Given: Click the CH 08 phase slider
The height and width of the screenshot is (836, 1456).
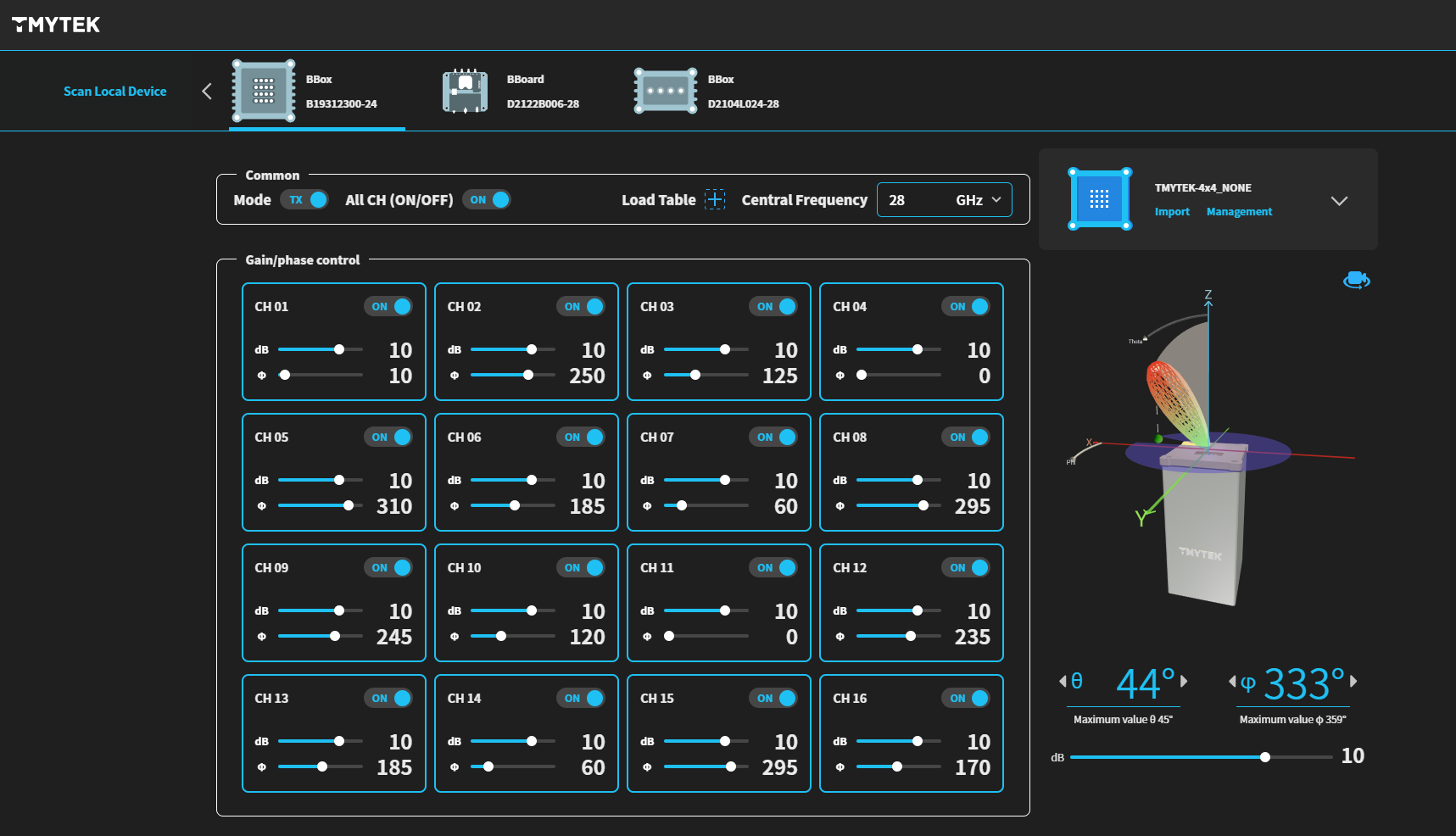Looking at the screenshot, I should (898, 505).
